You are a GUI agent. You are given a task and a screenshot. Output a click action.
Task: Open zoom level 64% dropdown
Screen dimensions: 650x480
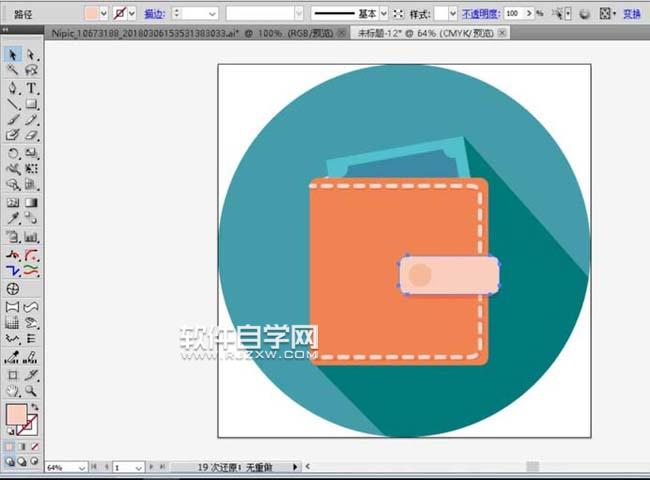pyautogui.click(x=82, y=468)
